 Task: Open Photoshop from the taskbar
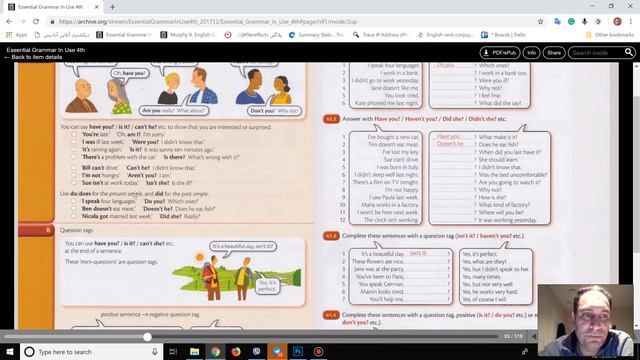click(298, 351)
